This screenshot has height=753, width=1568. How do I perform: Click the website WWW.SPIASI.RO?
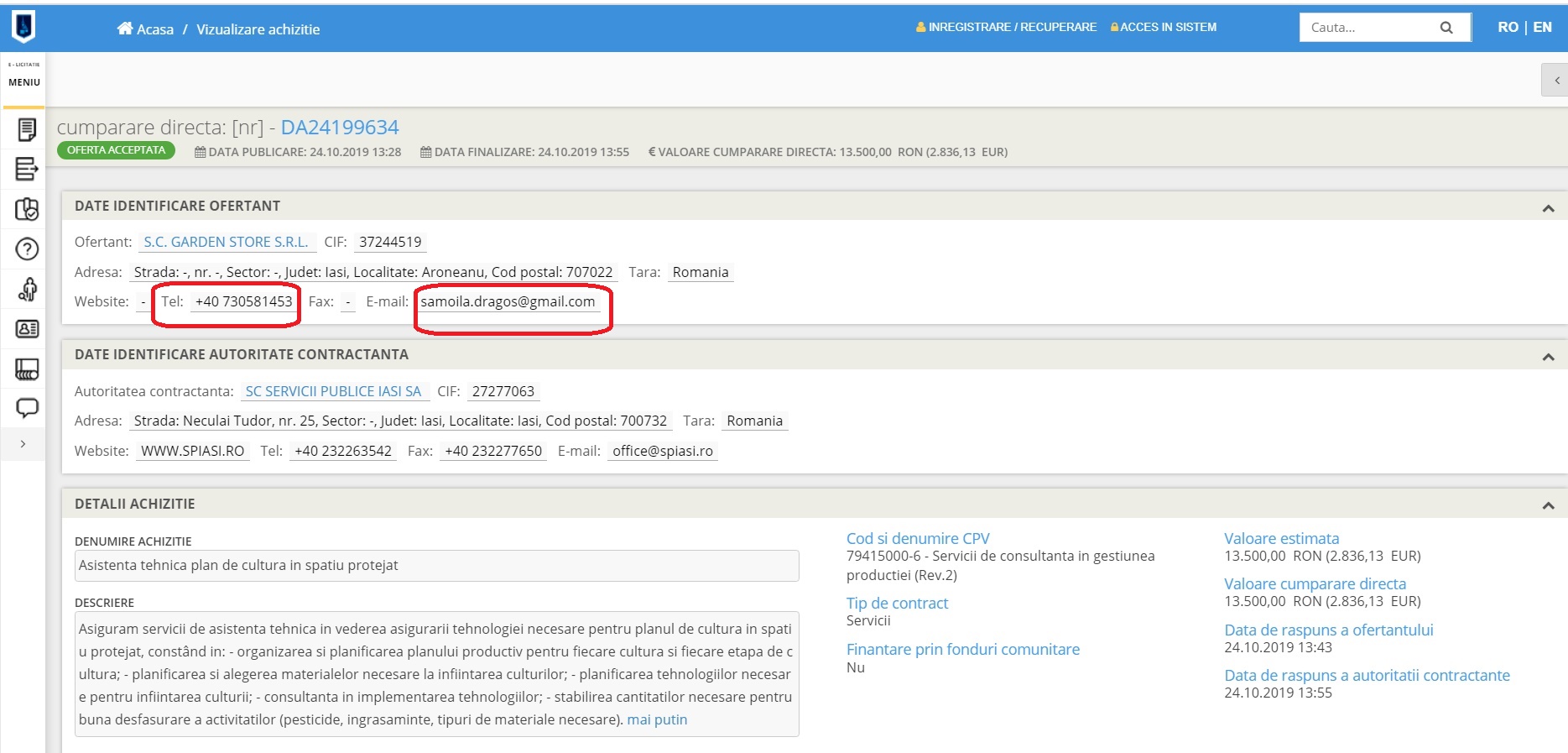point(192,451)
